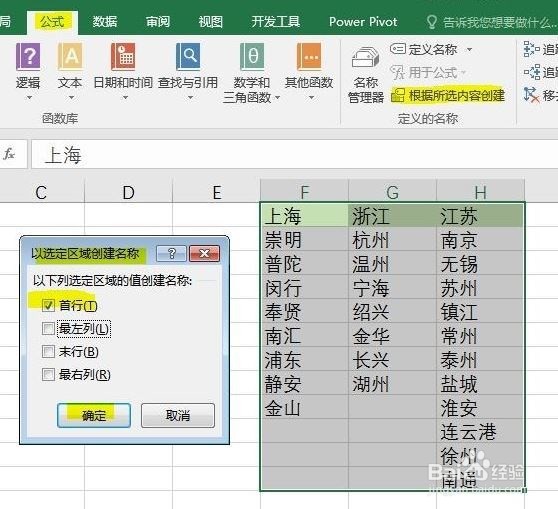Screen dimensions: 558x509
Task: Click the Use in Formula (用于公式) label
Action: click(x=433, y=73)
